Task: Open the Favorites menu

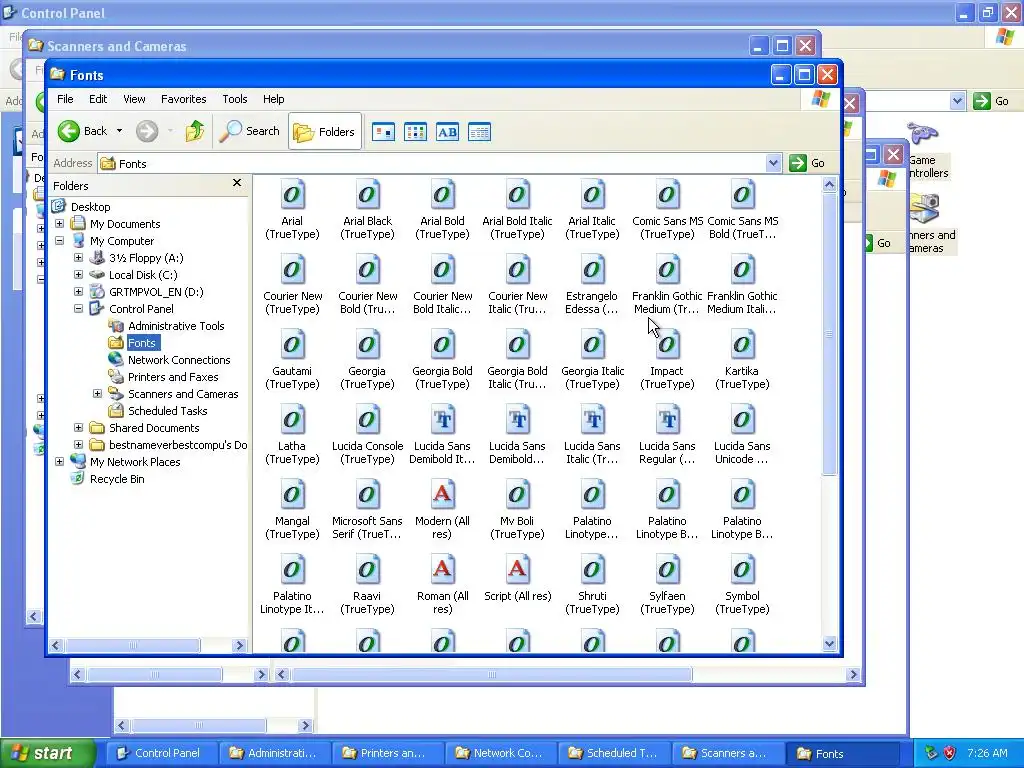Action: (x=184, y=99)
